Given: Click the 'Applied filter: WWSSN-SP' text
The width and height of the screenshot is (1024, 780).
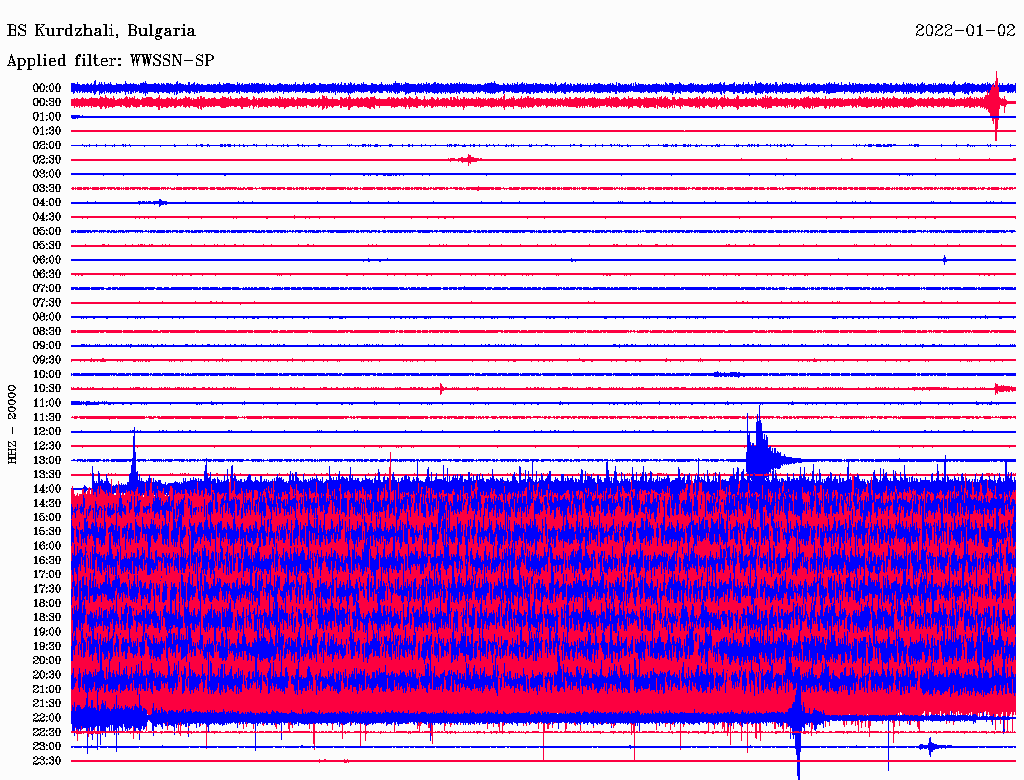Looking at the screenshot, I should [110, 61].
